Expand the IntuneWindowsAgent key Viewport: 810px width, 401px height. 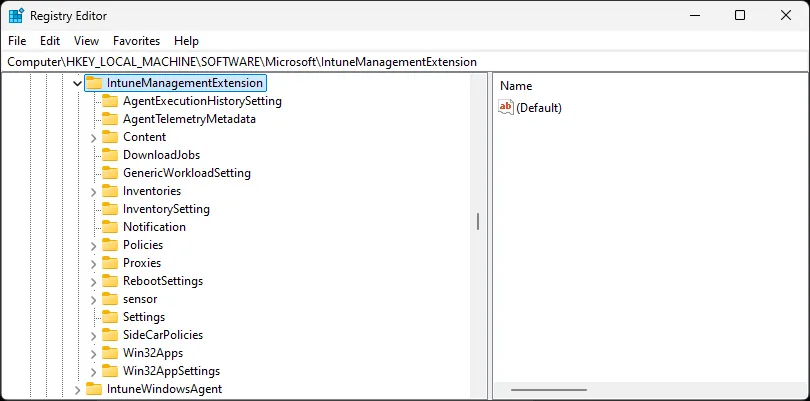click(77, 390)
